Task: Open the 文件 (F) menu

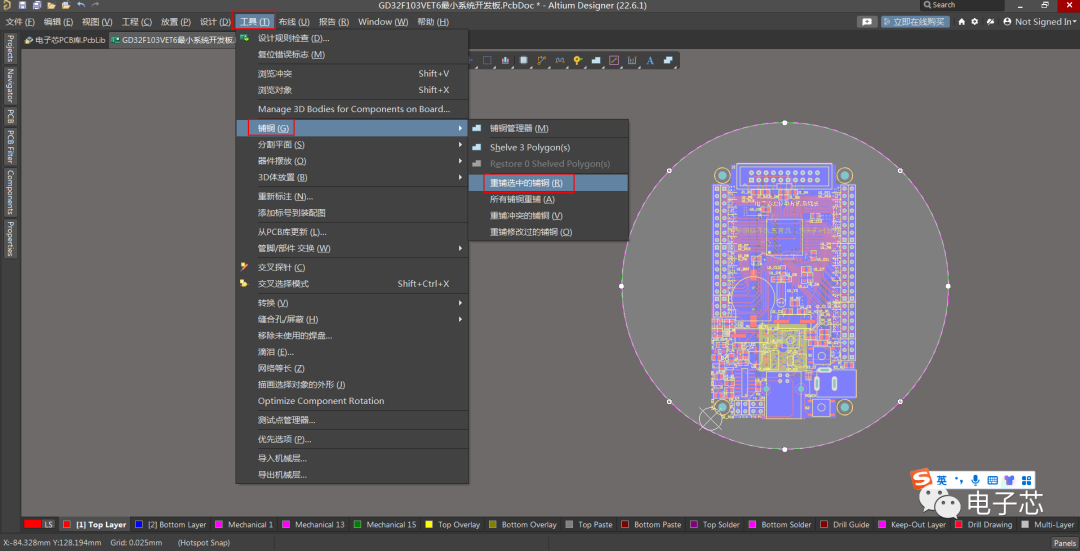Action: pyautogui.click(x=20, y=22)
